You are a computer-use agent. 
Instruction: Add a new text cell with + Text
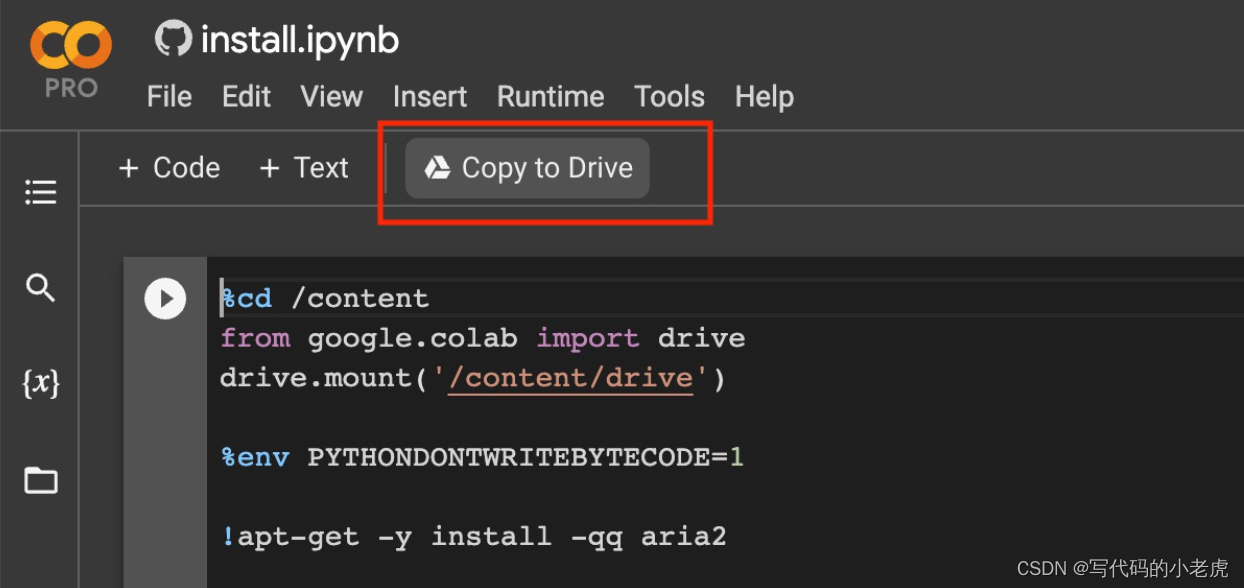(303, 167)
